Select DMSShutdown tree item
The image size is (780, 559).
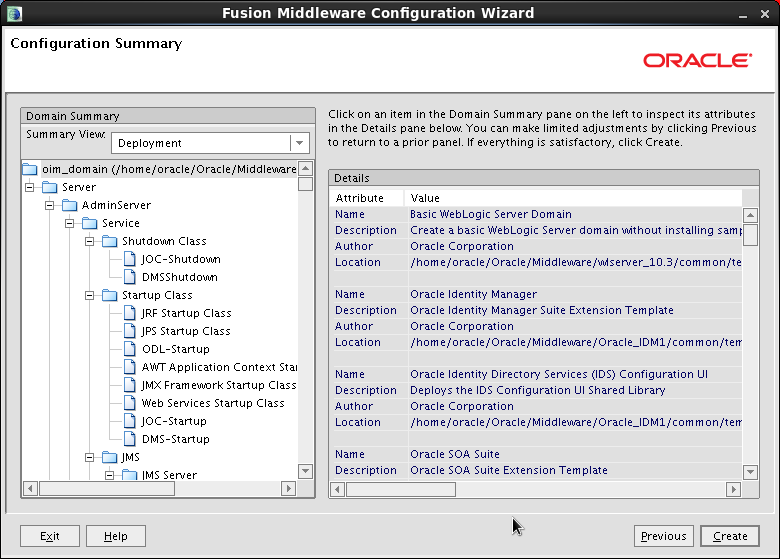pos(180,277)
